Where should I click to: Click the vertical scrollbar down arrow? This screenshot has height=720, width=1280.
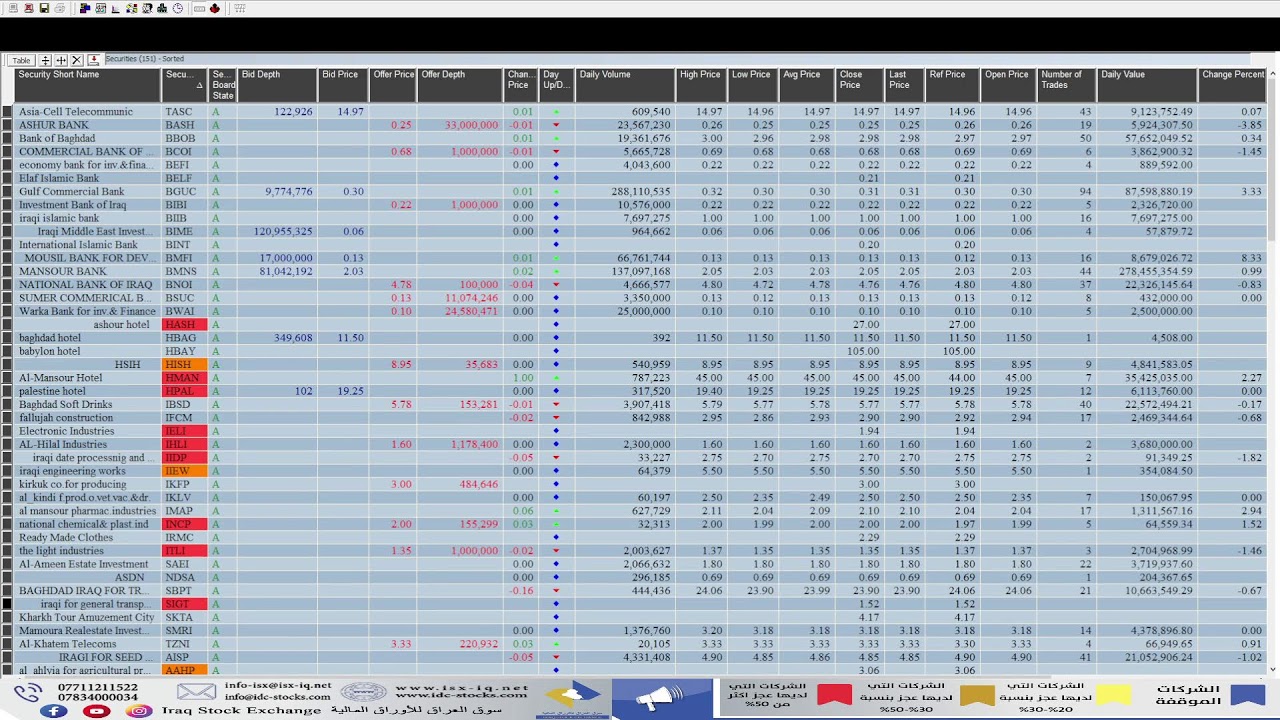pyautogui.click(x=1273, y=670)
